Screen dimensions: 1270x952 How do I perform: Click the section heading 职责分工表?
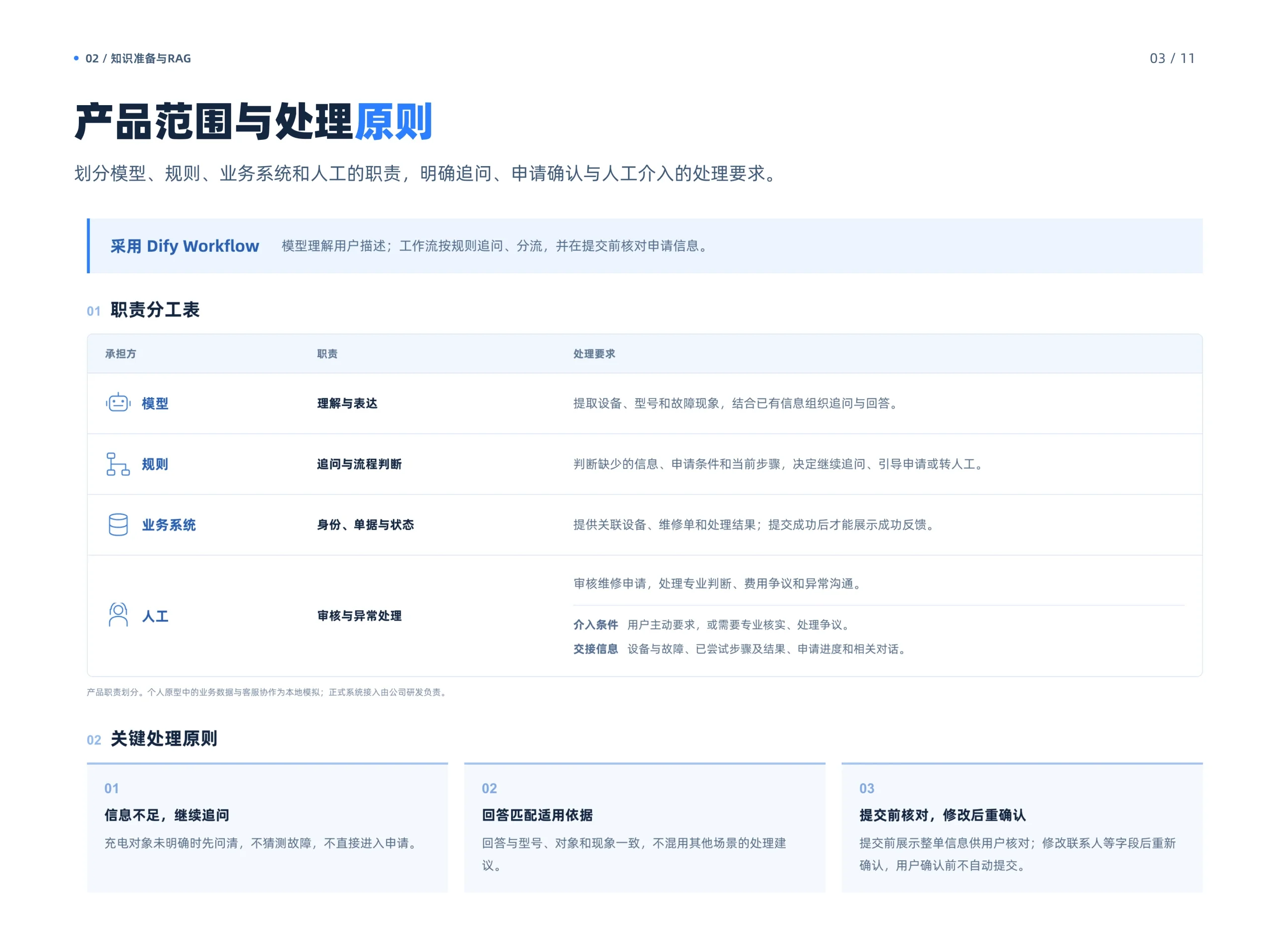pyautogui.click(x=155, y=310)
